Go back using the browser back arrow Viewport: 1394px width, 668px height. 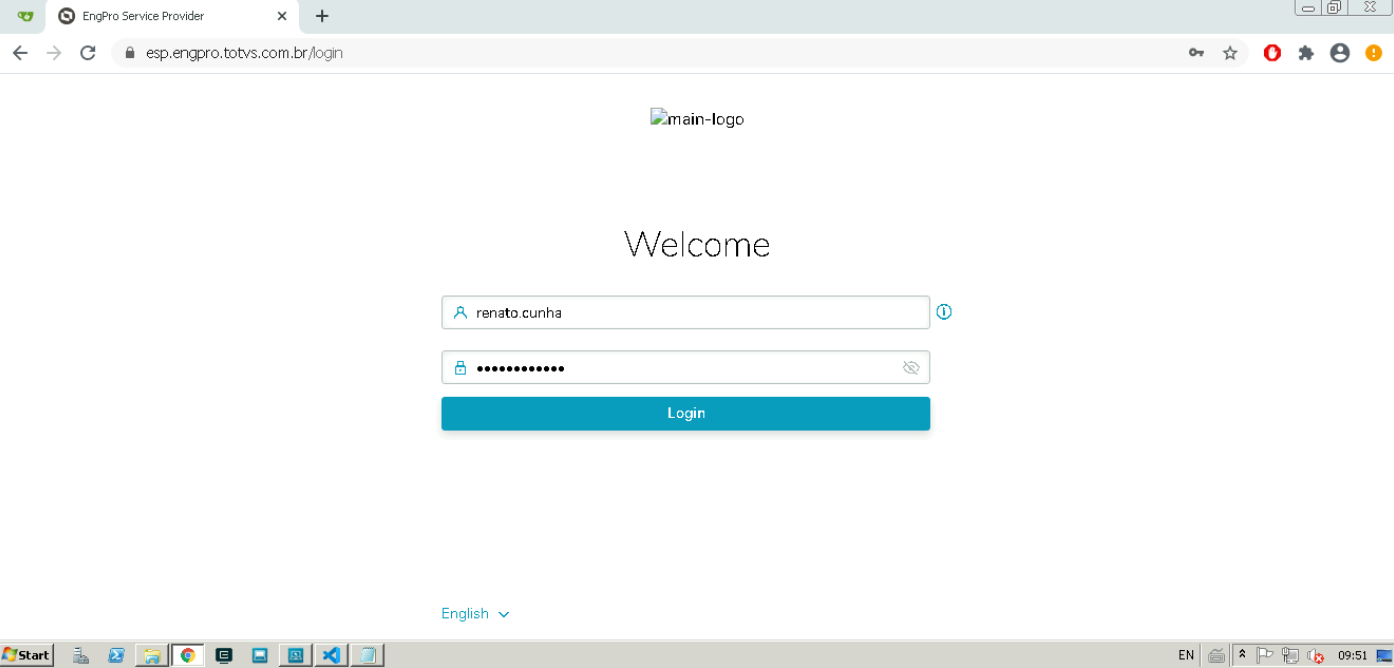pyautogui.click(x=20, y=53)
